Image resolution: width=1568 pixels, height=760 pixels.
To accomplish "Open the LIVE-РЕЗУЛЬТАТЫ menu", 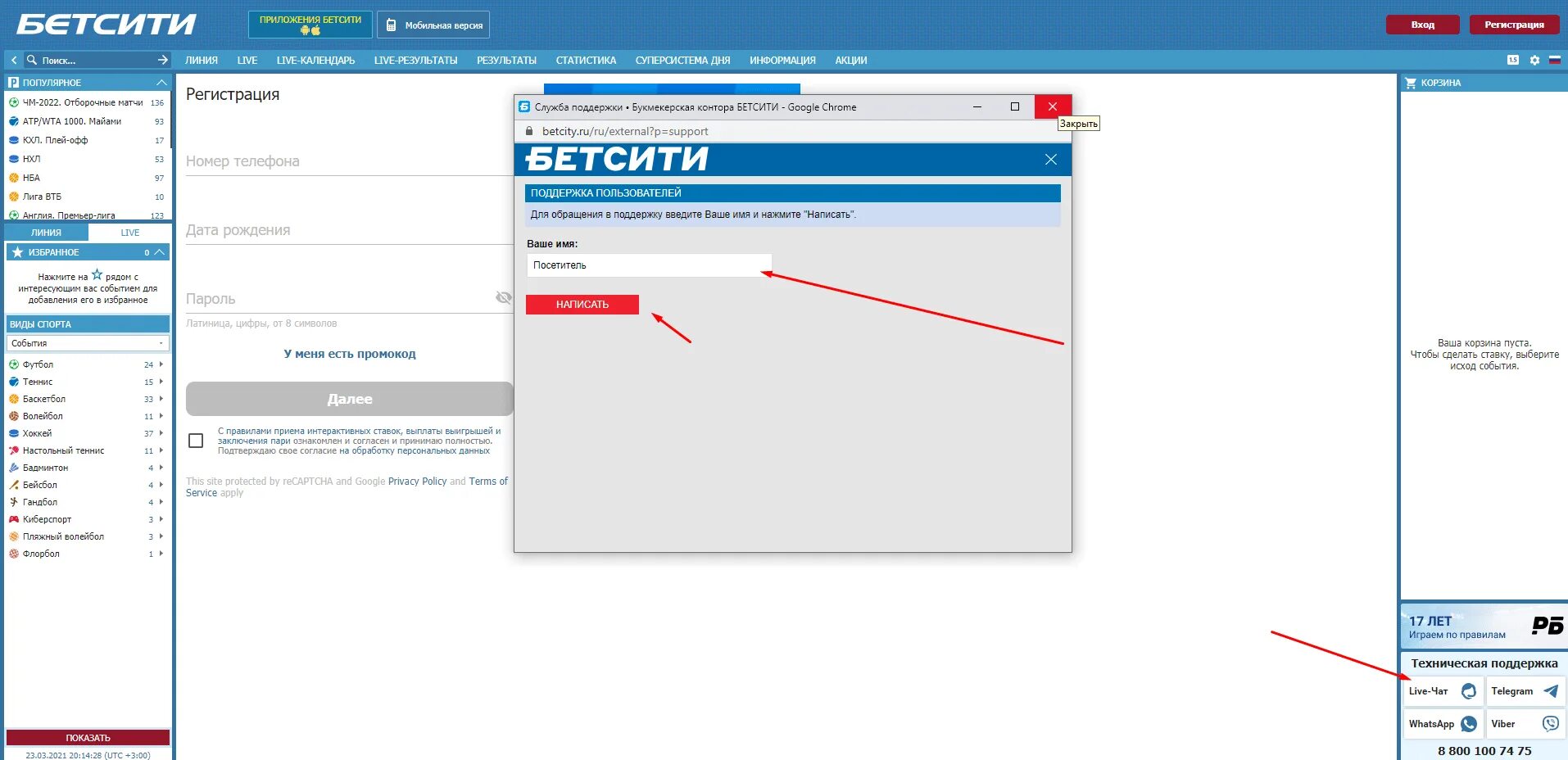I will point(415,60).
